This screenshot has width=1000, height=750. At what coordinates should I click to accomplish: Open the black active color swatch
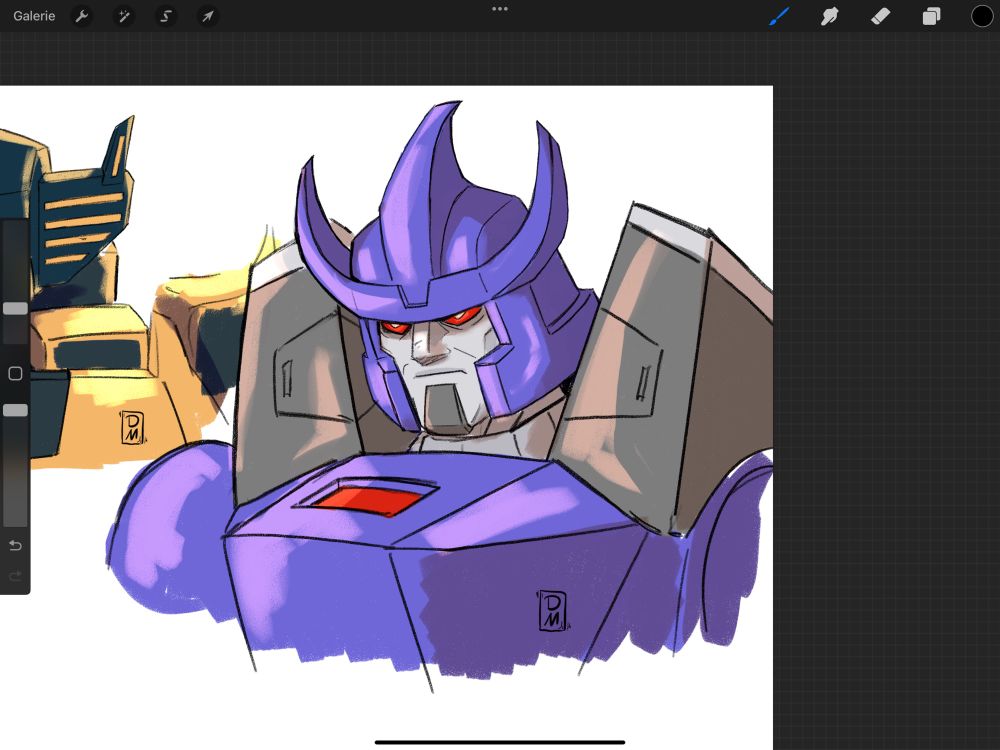pyautogui.click(x=982, y=16)
